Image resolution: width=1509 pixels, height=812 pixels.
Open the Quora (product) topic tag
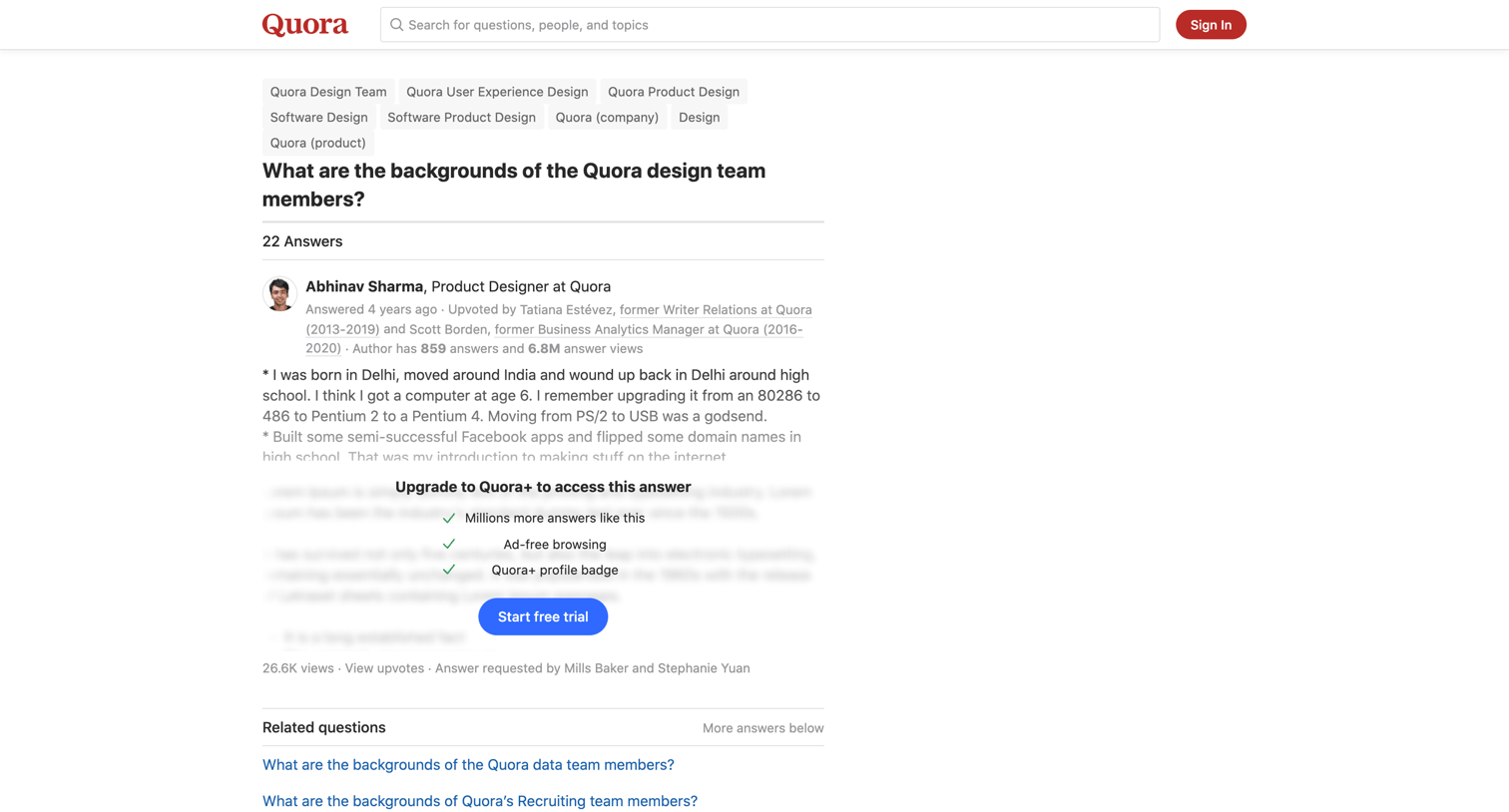(x=317, y=143)
